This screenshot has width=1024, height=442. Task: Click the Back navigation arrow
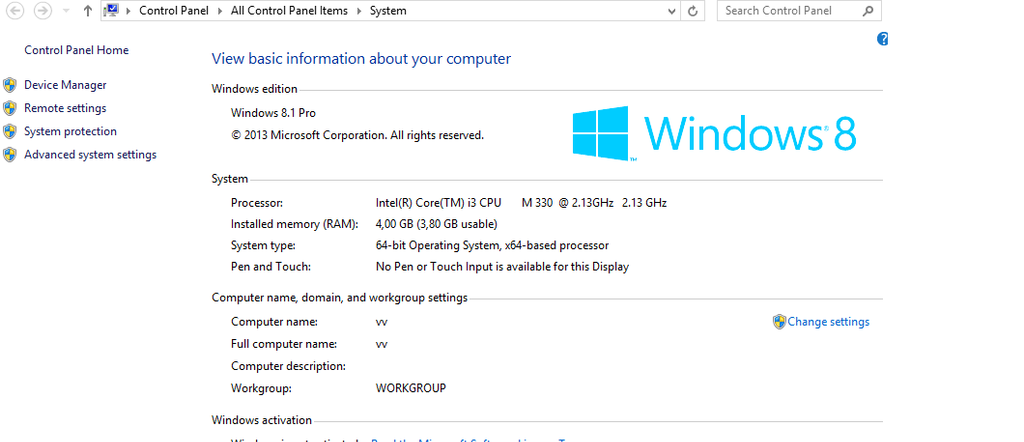point(15,10)
